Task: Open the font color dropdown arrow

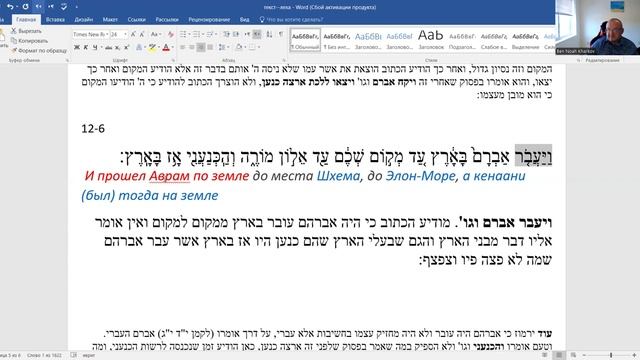Action: [172, 47]
